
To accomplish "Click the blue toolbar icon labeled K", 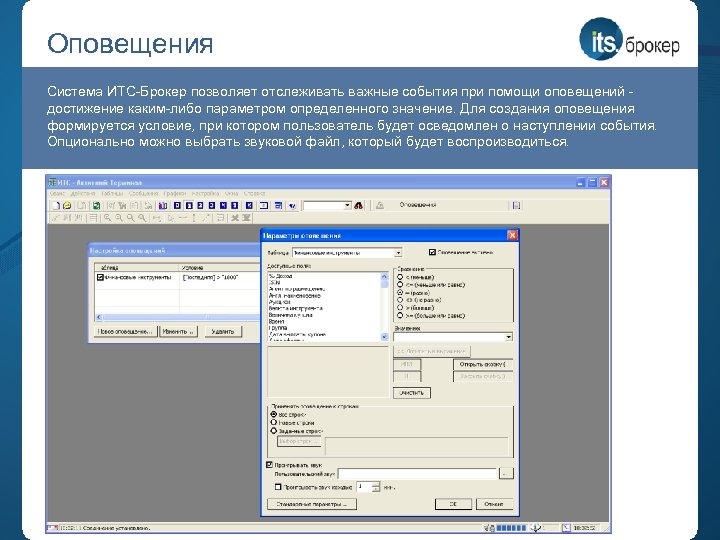I will click(x=249, y=206).
